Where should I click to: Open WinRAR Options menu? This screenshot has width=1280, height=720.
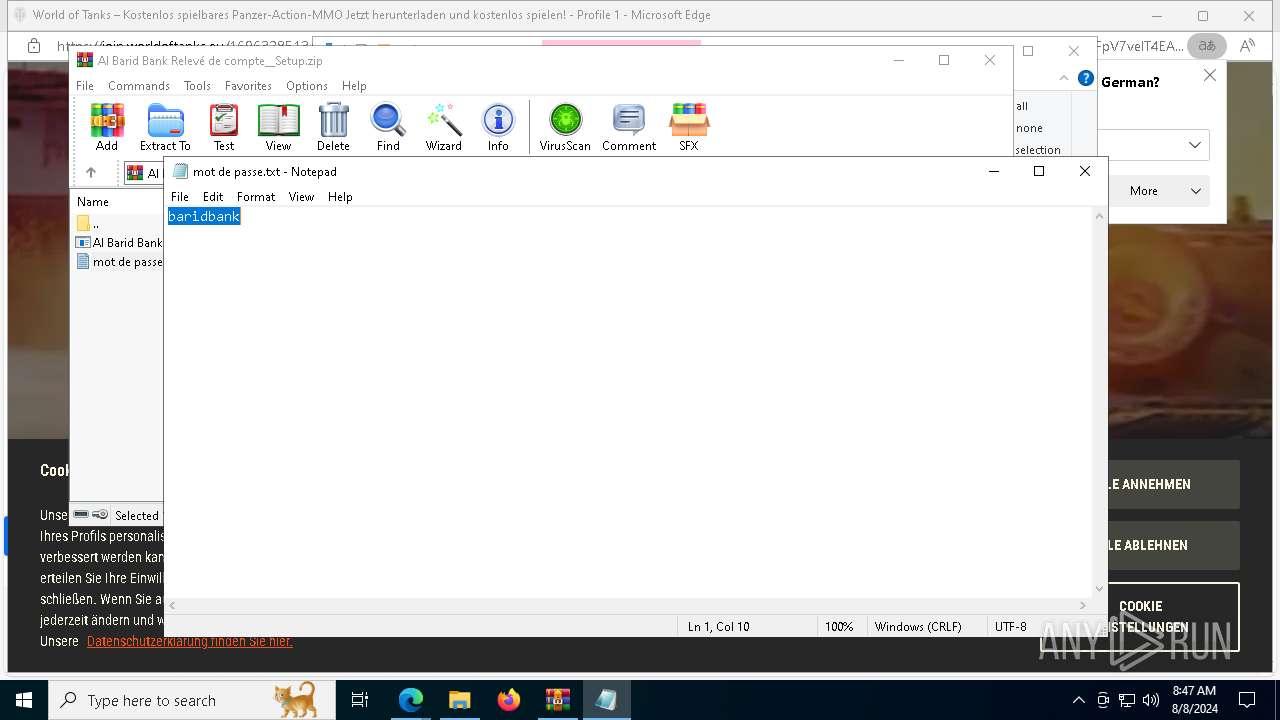point(307,86)
